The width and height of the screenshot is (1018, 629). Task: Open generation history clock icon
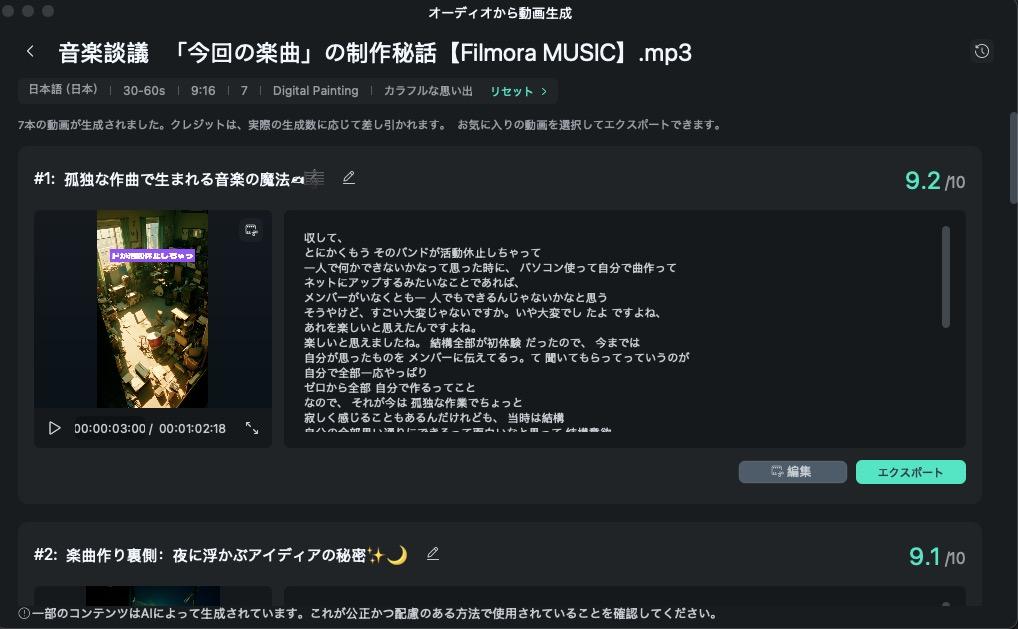pyautogui.click(x=982, y=51)
